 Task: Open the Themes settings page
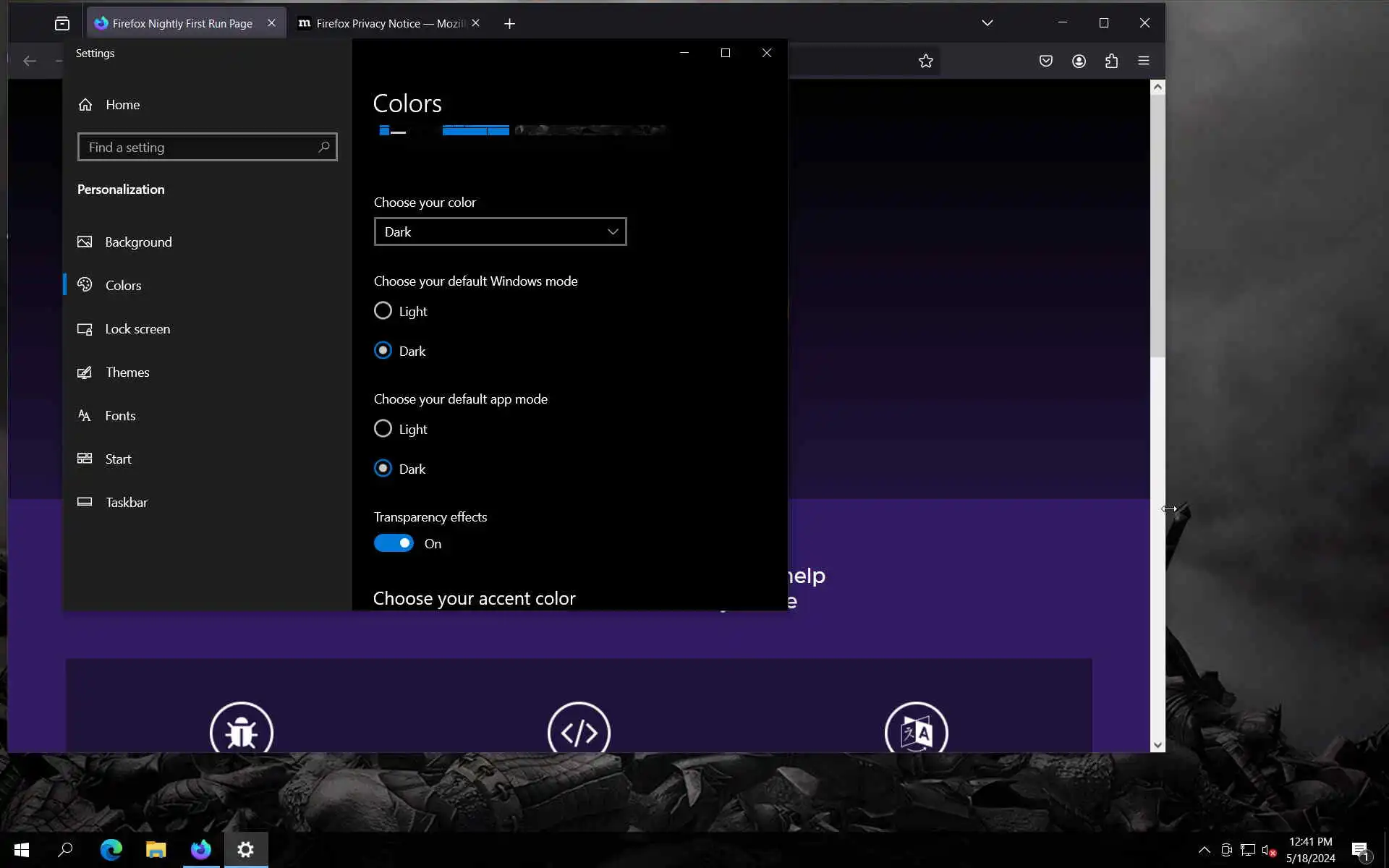[127, 373]
